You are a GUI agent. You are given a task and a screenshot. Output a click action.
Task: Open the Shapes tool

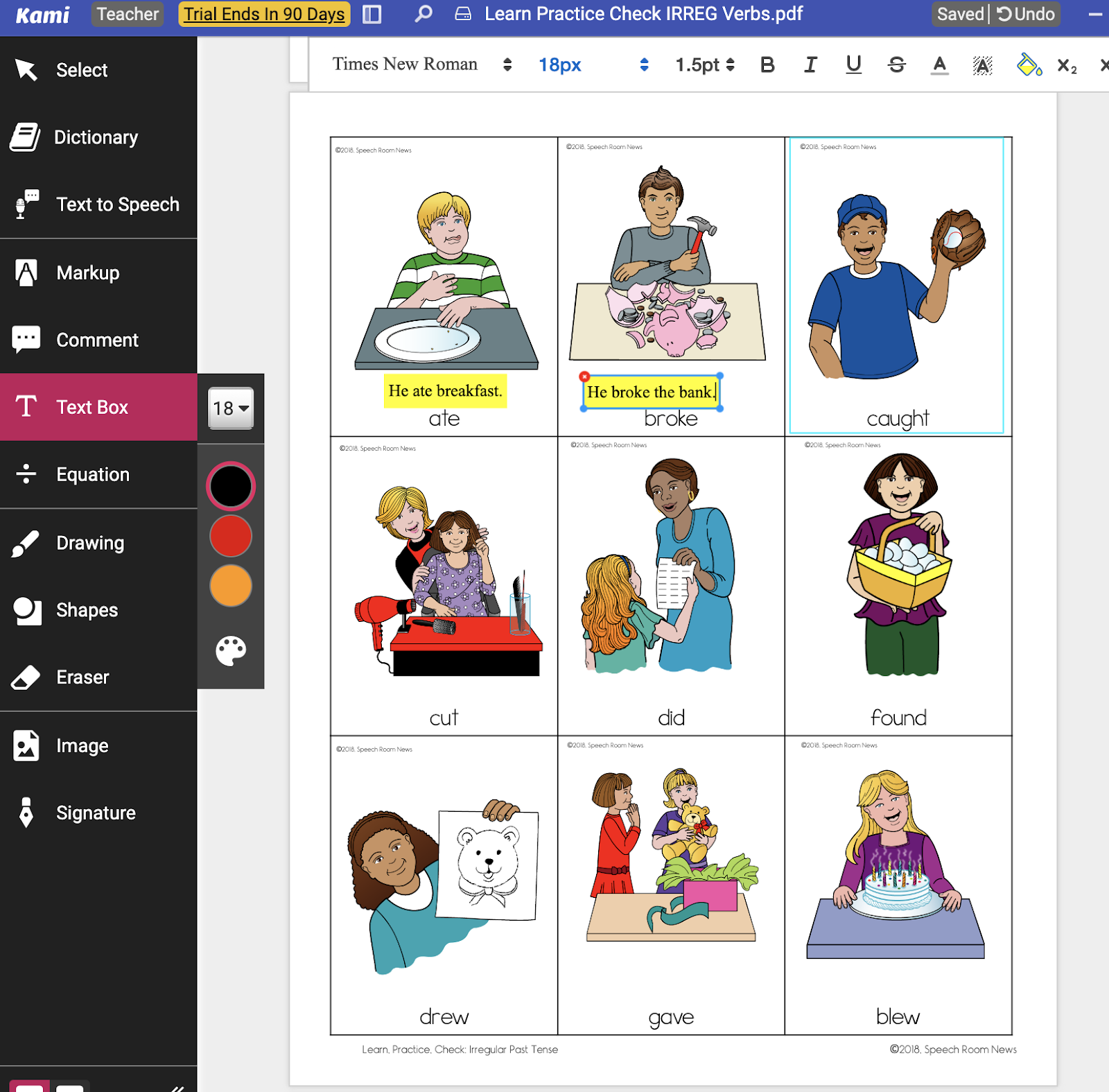coord(98,610)
